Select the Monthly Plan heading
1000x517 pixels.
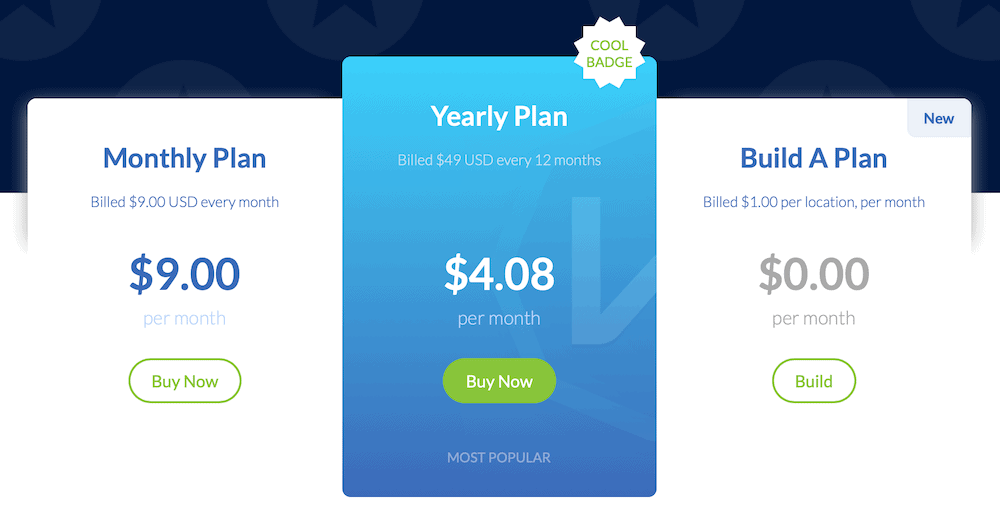(185, 158)
